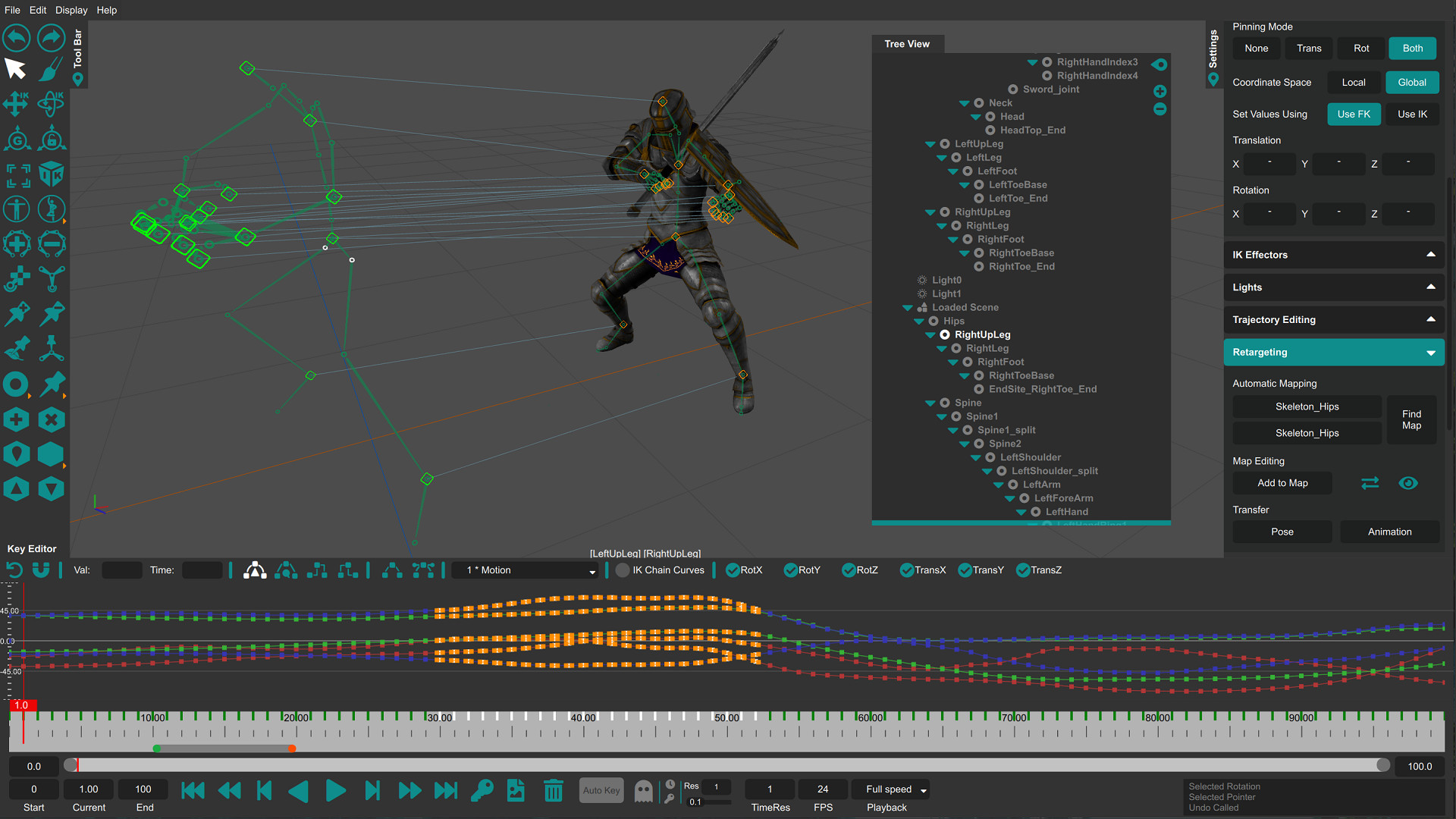Activate the IK translate tool
The width and height of the screenshot is (1456, 819).
[x=15, y=103]
